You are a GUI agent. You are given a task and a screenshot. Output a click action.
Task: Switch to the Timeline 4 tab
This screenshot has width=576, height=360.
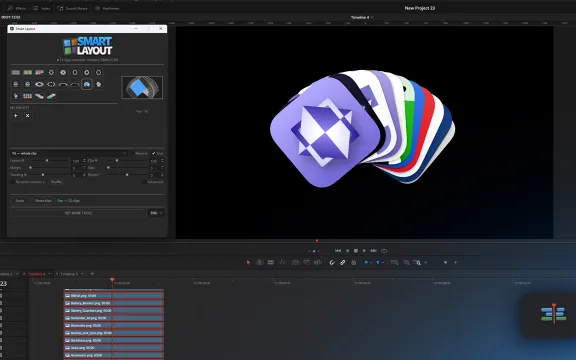(37, 274)
